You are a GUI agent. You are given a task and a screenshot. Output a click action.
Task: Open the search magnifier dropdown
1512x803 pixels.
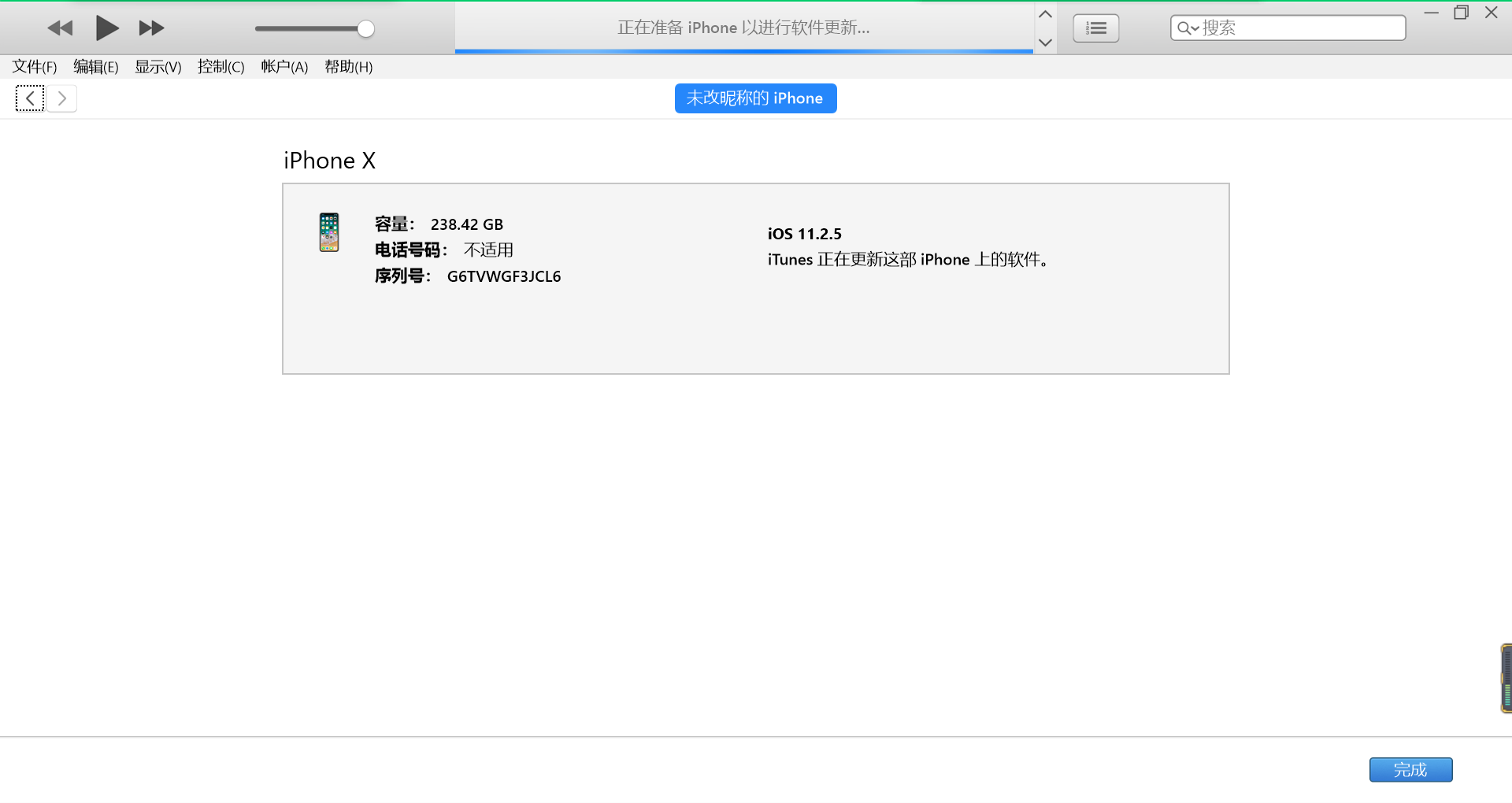pos(1188,28)
